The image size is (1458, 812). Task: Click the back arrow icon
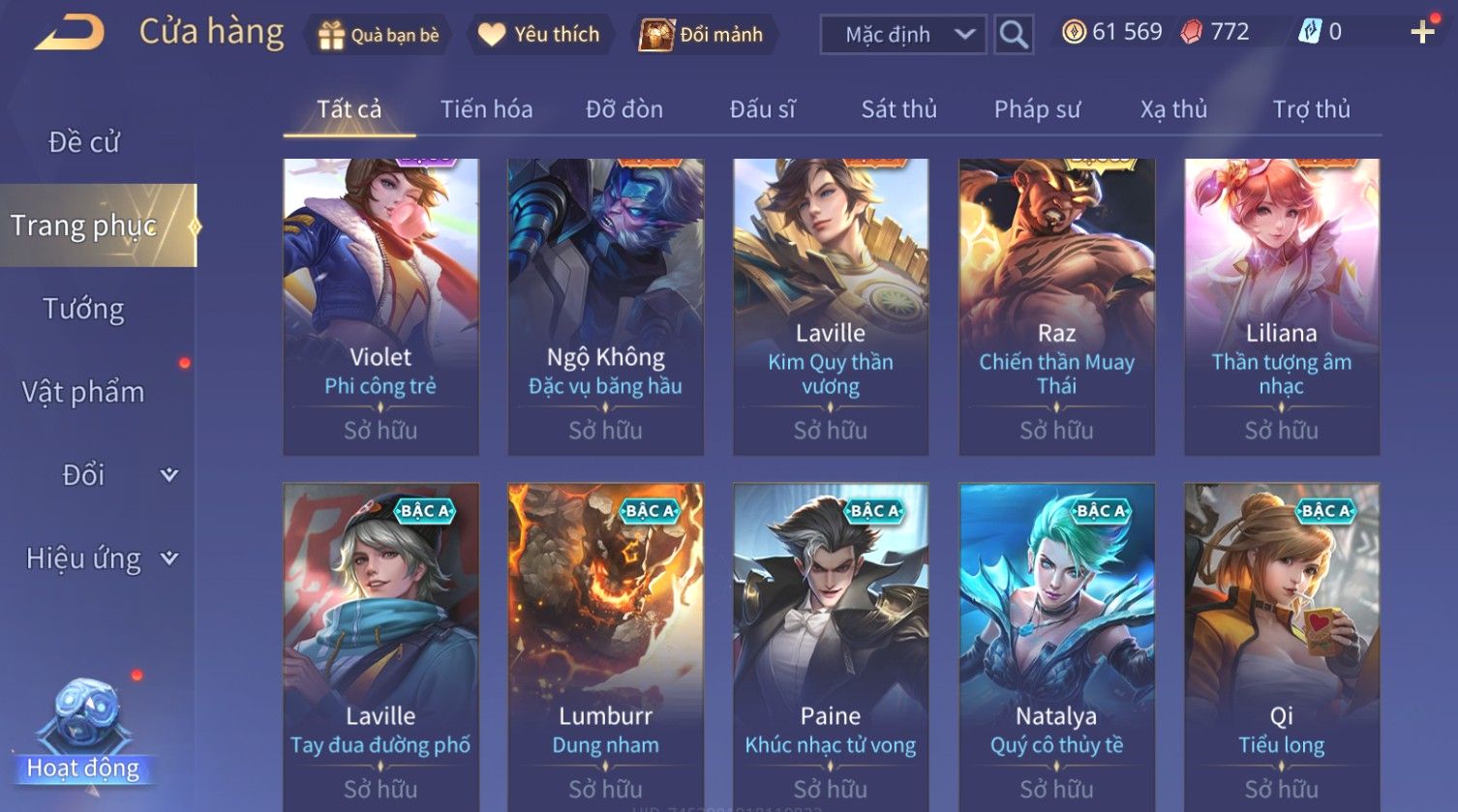[x=70, y=33]
